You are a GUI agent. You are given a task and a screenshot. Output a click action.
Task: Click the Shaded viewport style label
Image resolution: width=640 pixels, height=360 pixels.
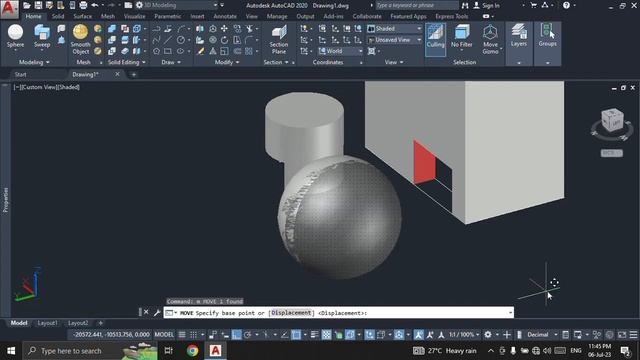[x=69, y=87]
